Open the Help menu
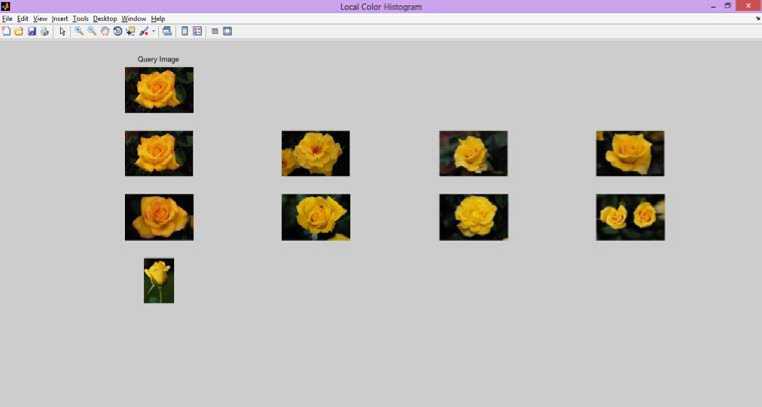The height and width of the screenshot is (407, 762). (x=158, y=18)
